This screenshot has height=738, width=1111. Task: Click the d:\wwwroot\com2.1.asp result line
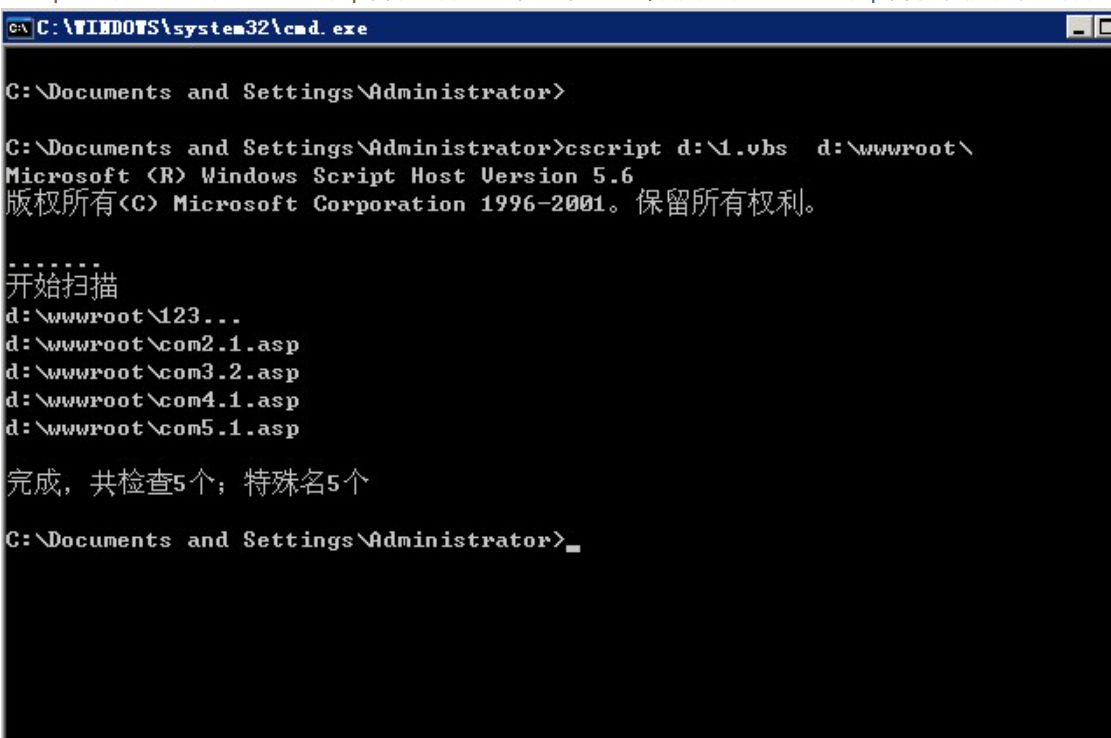[x=152, y=345]
